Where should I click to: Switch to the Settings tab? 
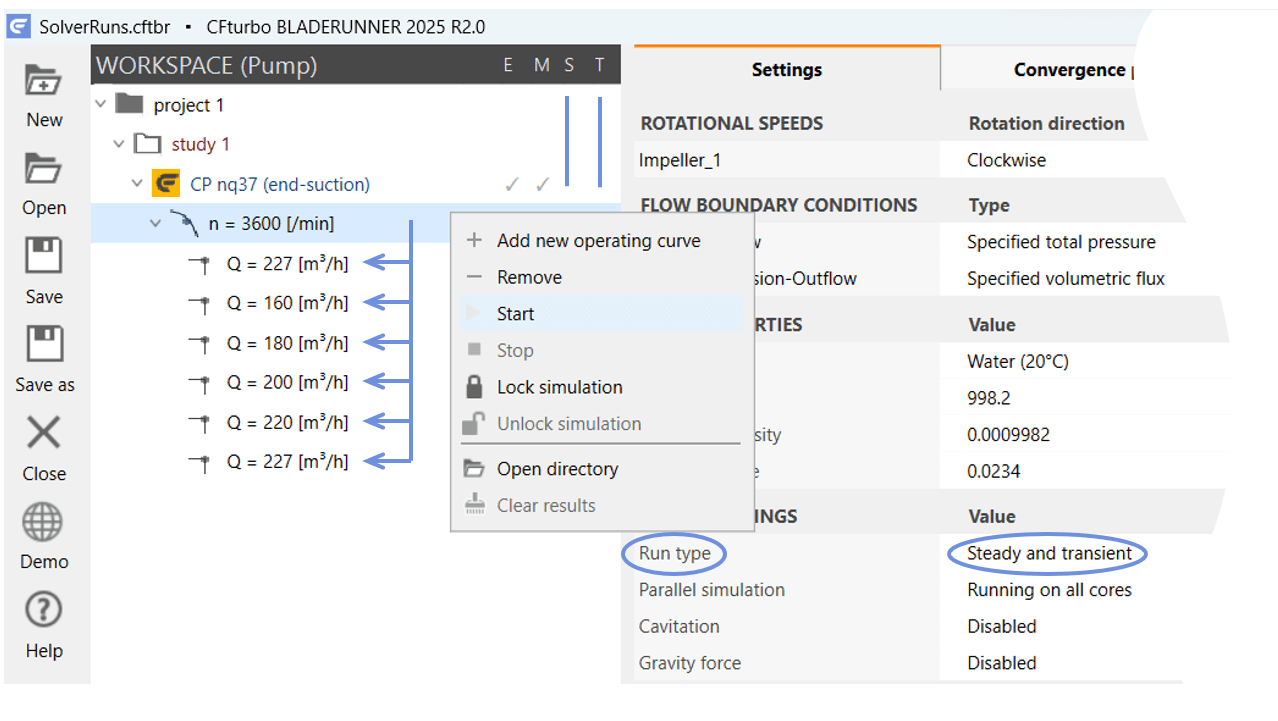click(x=787, y=69)
